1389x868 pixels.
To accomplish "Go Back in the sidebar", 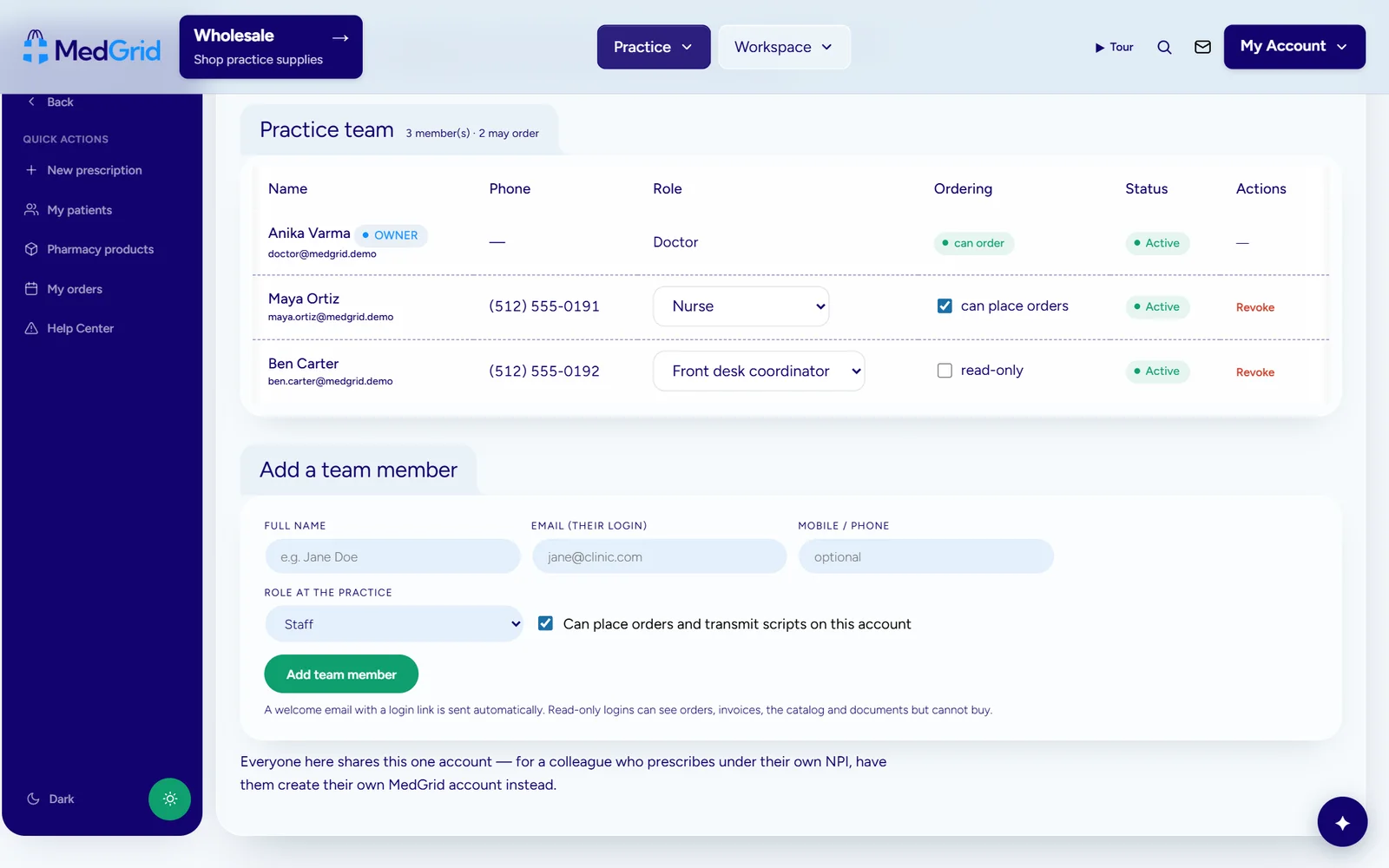I will click(x=60, y=102).
